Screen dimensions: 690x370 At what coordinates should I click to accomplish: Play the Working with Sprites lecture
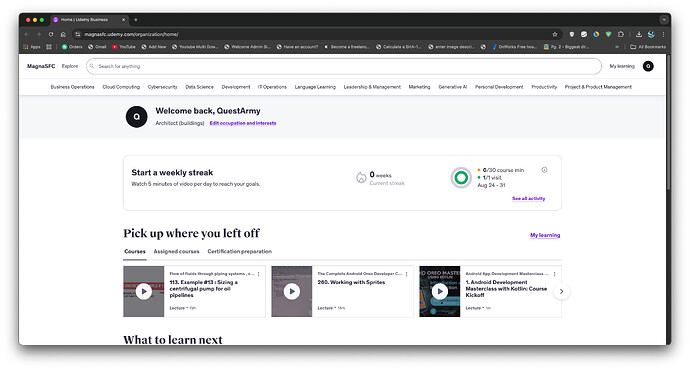click(291, 291)
